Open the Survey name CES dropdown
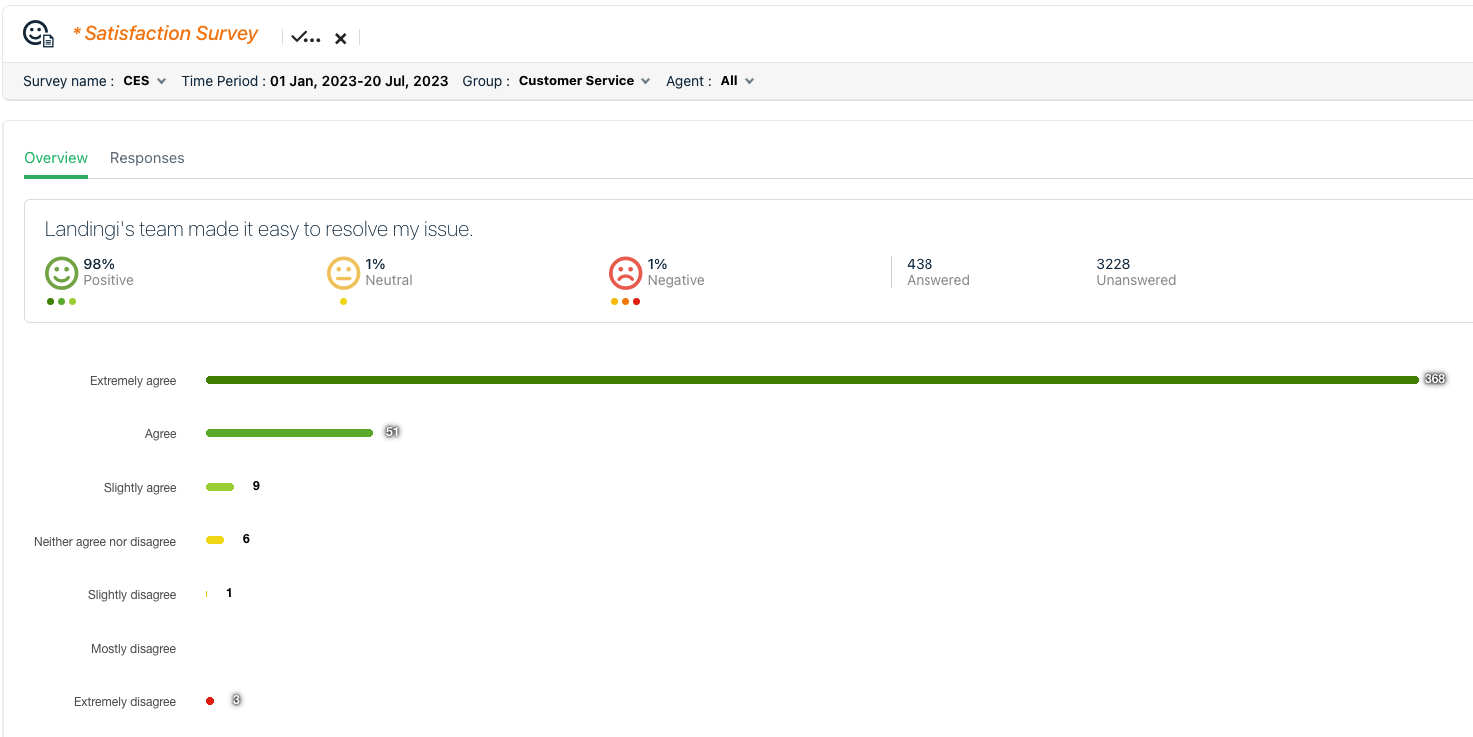The width and height of the screenshot is (1473, 737). click(144, 81)
